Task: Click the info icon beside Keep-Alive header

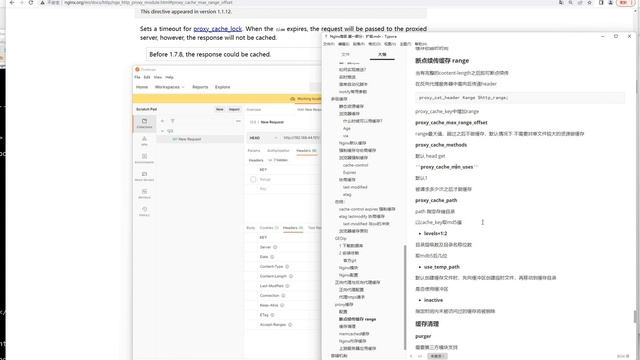Action: [x=282, y=305]
